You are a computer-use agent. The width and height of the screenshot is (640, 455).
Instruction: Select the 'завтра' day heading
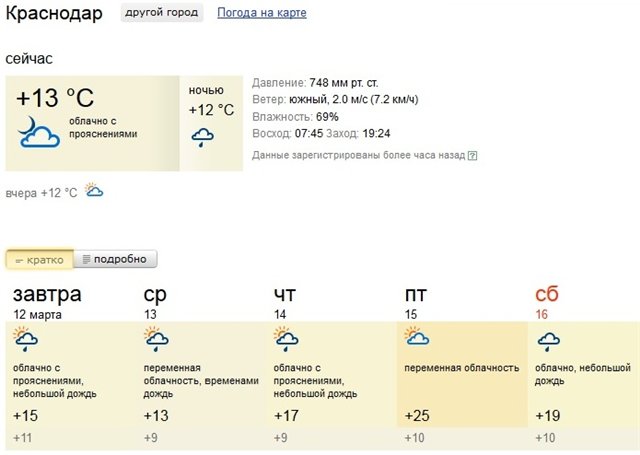point(47,294)
